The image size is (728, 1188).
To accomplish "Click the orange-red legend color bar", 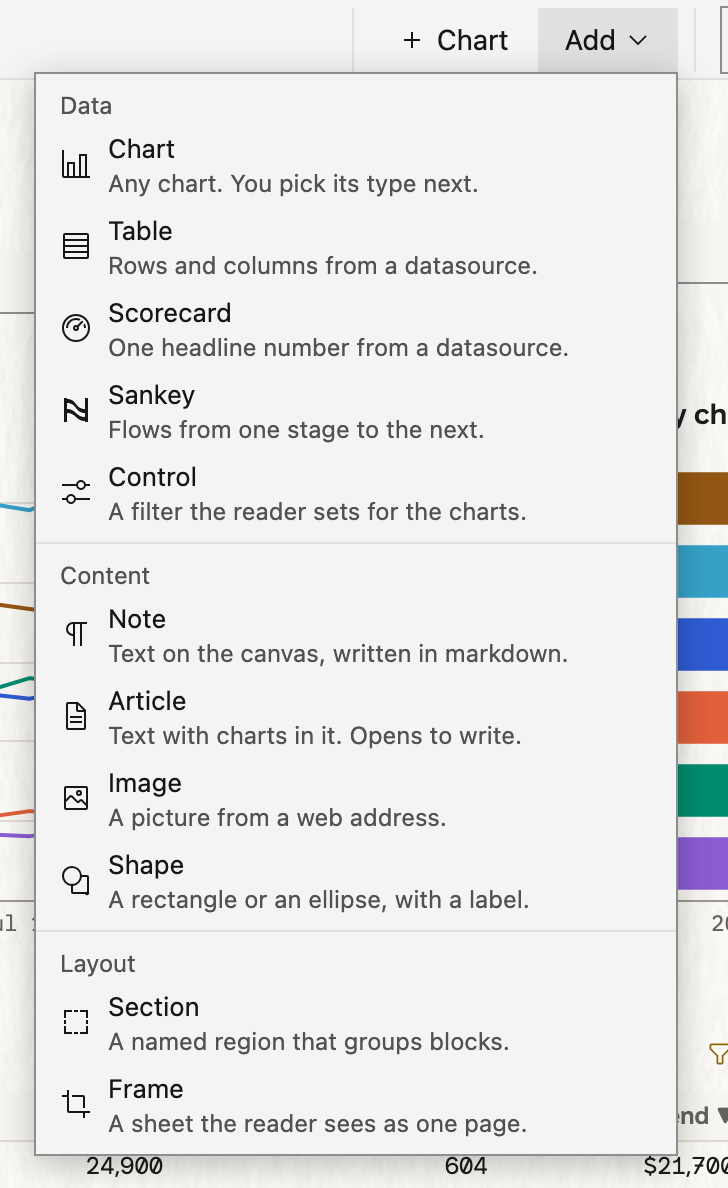I will [x=702, y=717].
